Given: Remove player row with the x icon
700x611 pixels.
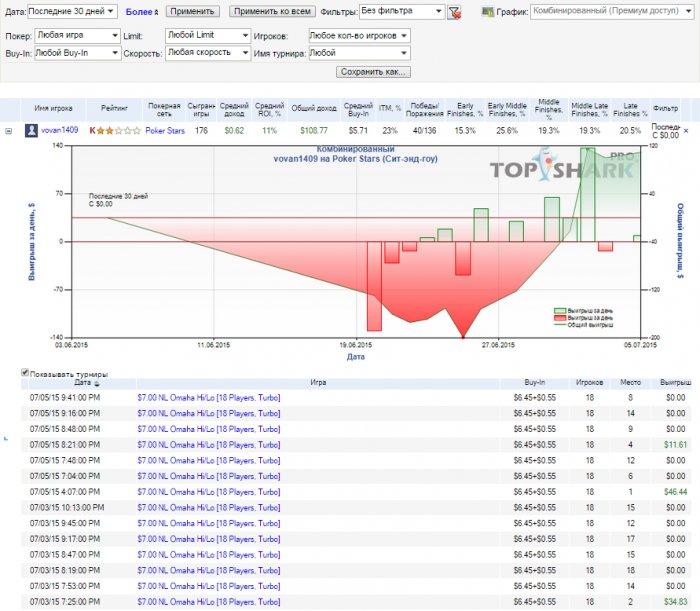Looking at the screenshot, I should coord(685,130).
